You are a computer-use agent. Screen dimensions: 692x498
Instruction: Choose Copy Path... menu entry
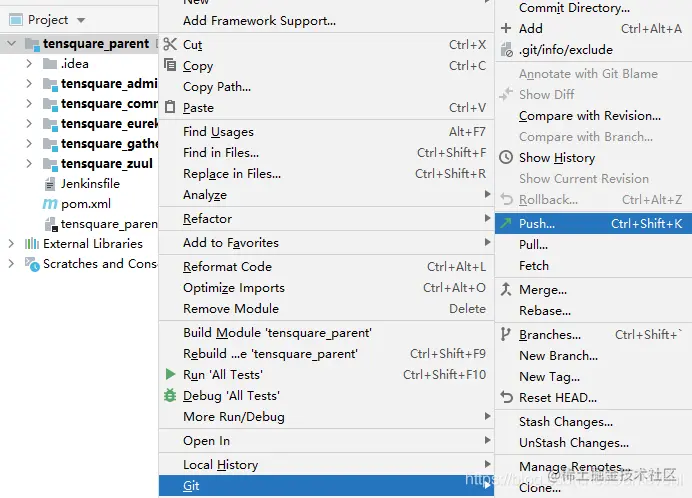click(326, 87)
